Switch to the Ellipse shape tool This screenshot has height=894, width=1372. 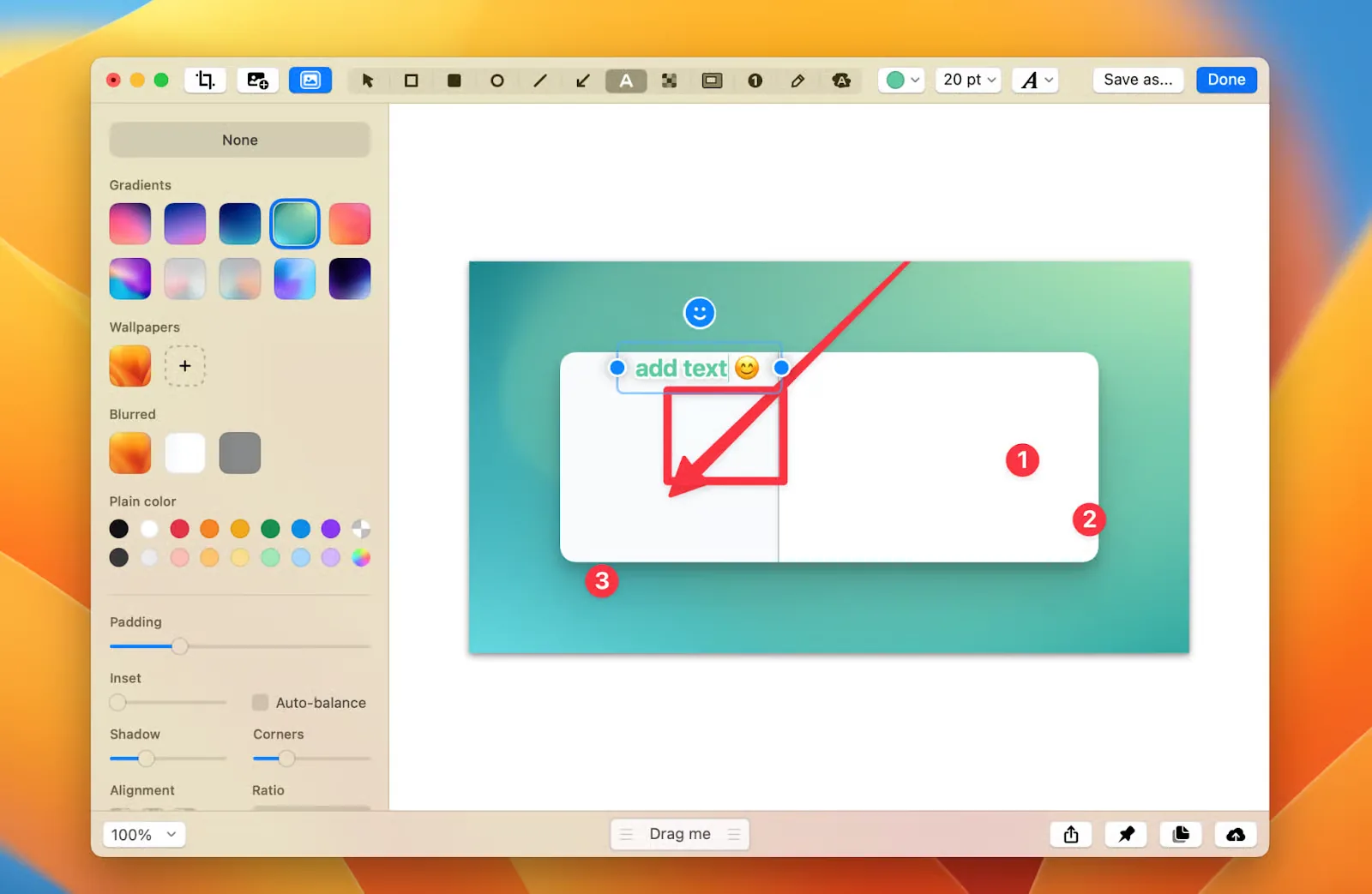coord(496,80)
